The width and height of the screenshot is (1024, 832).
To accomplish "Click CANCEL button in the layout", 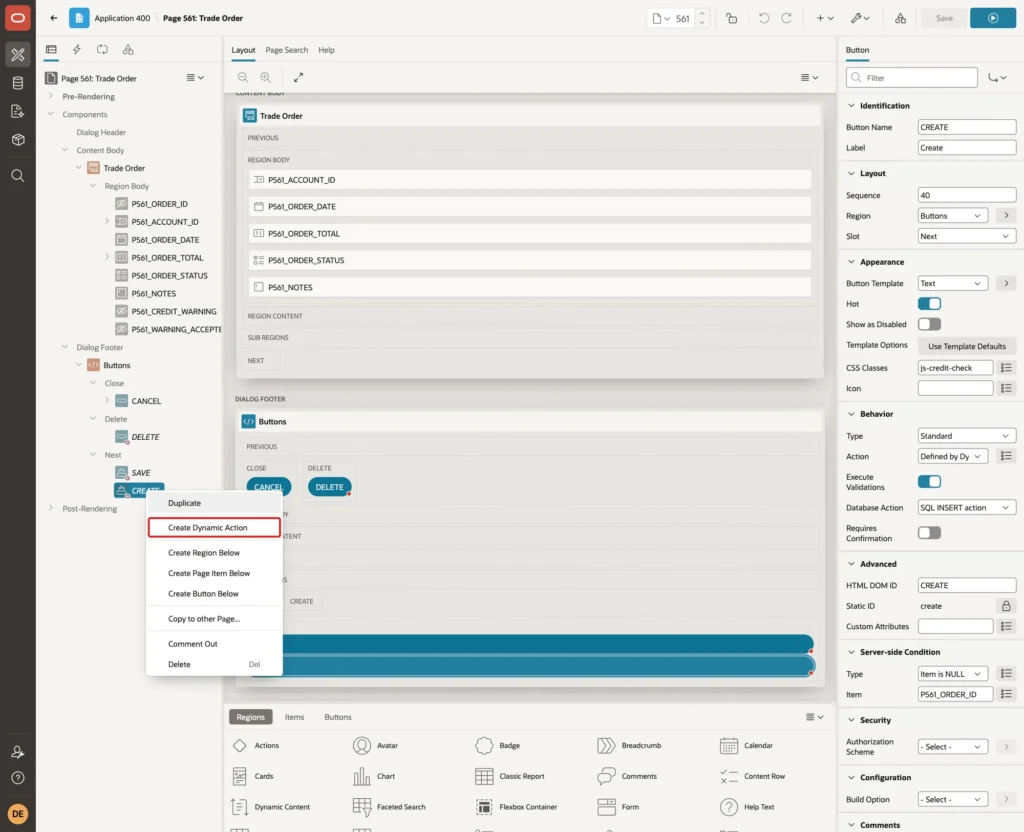I will pos(268,487).
